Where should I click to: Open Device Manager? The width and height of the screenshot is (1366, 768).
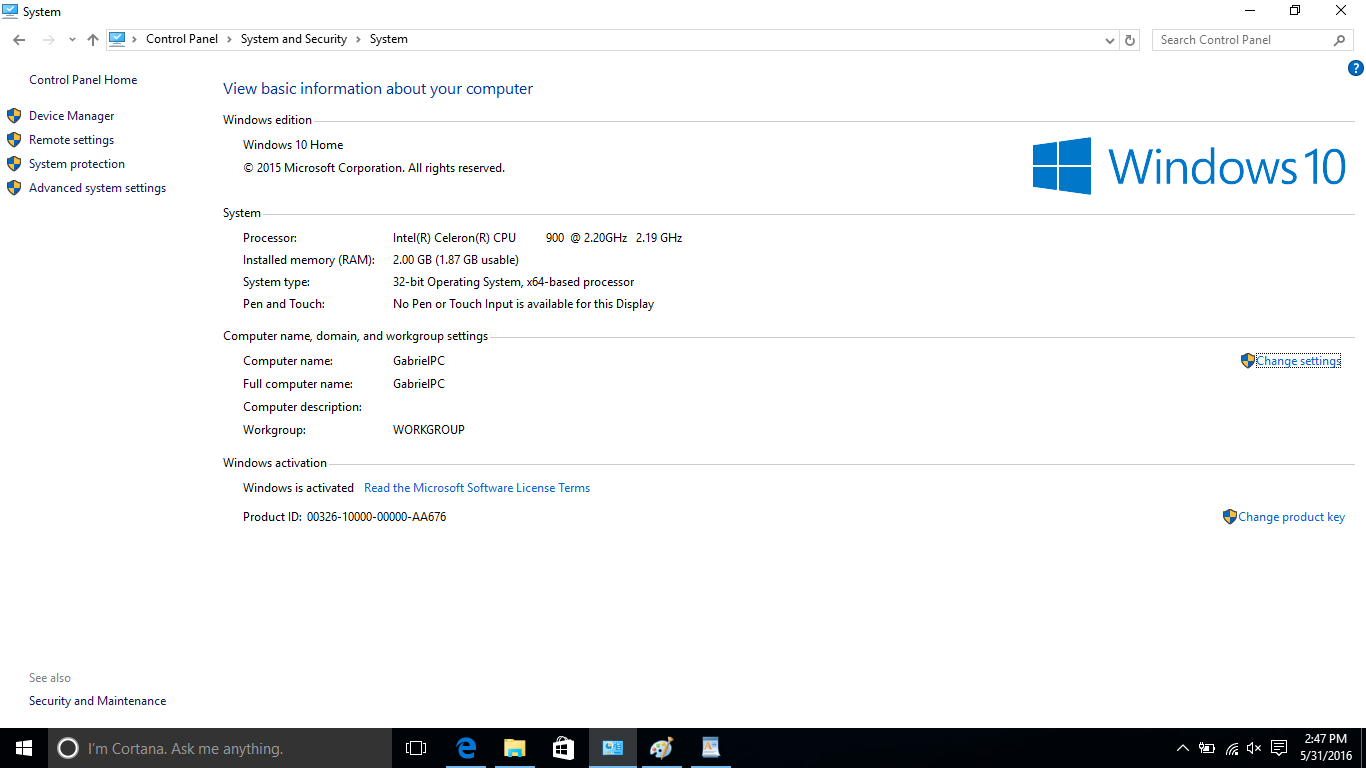[72, 116]
